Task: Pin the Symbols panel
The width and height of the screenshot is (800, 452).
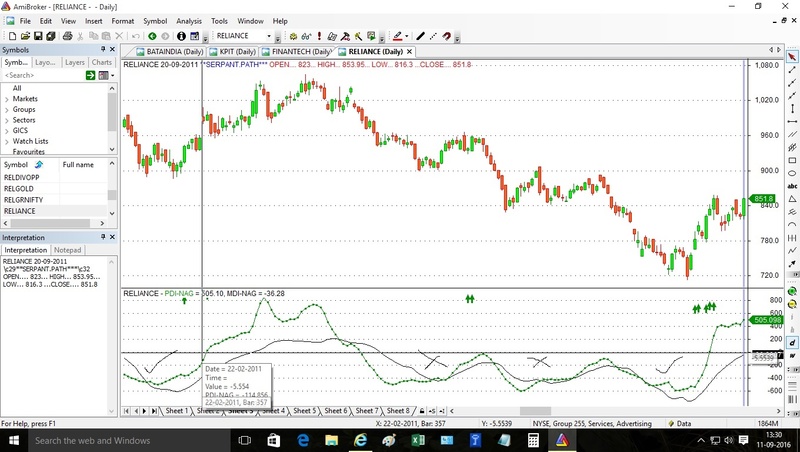Action: (103, 49)
